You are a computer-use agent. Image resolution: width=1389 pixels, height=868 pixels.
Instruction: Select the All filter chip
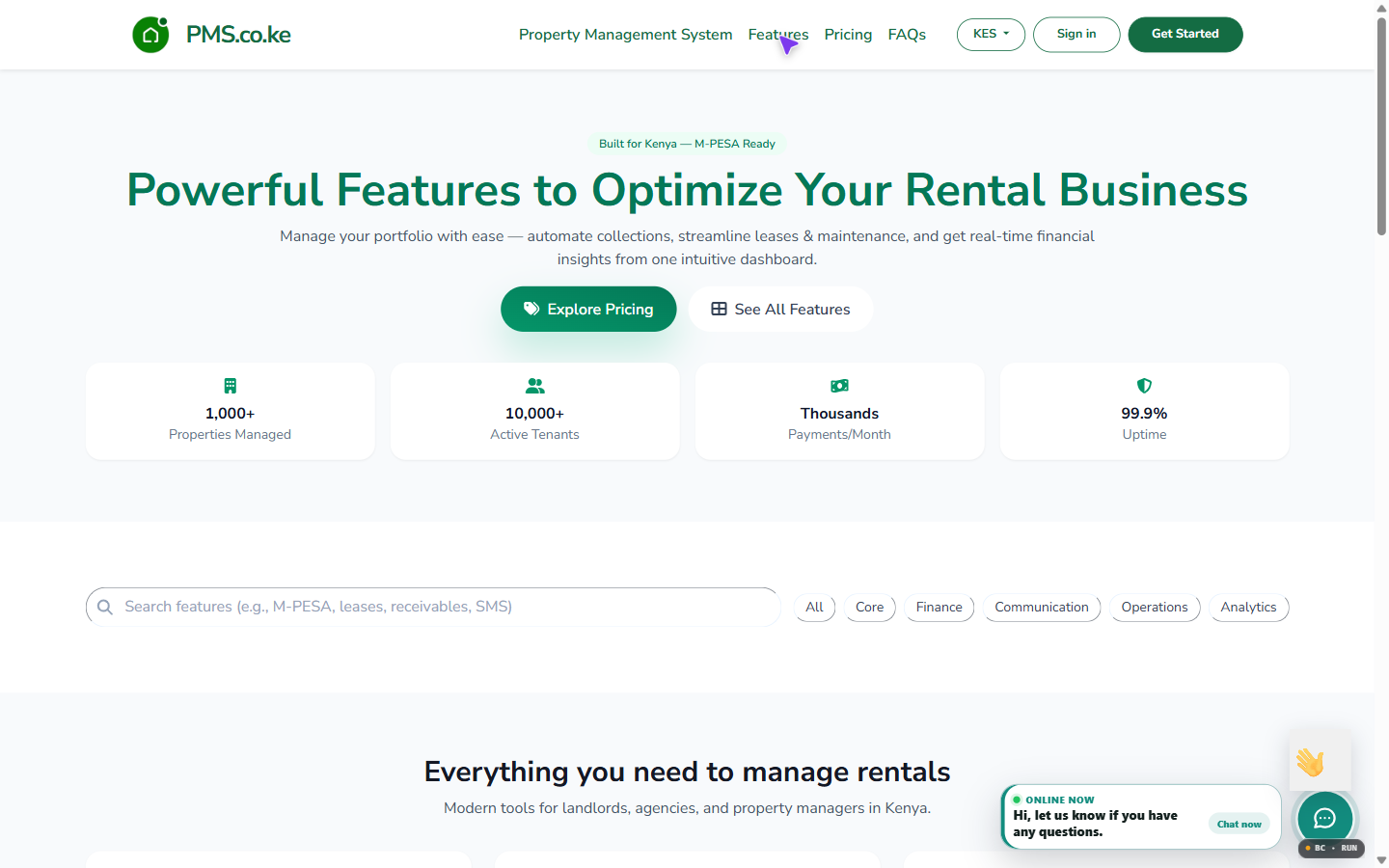pyautogui.click(x=814, y=608)
